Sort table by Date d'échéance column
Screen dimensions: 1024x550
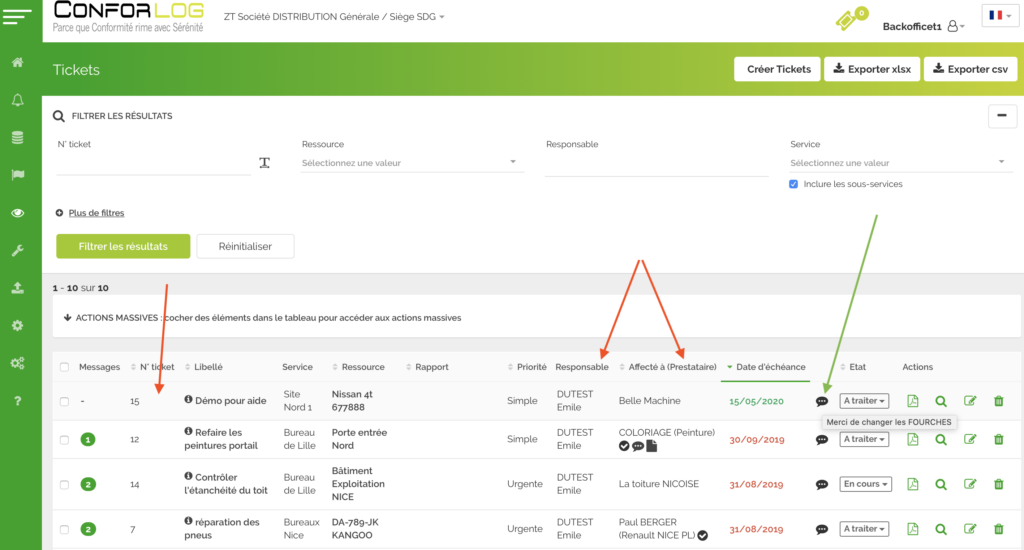tap(770, 367)
